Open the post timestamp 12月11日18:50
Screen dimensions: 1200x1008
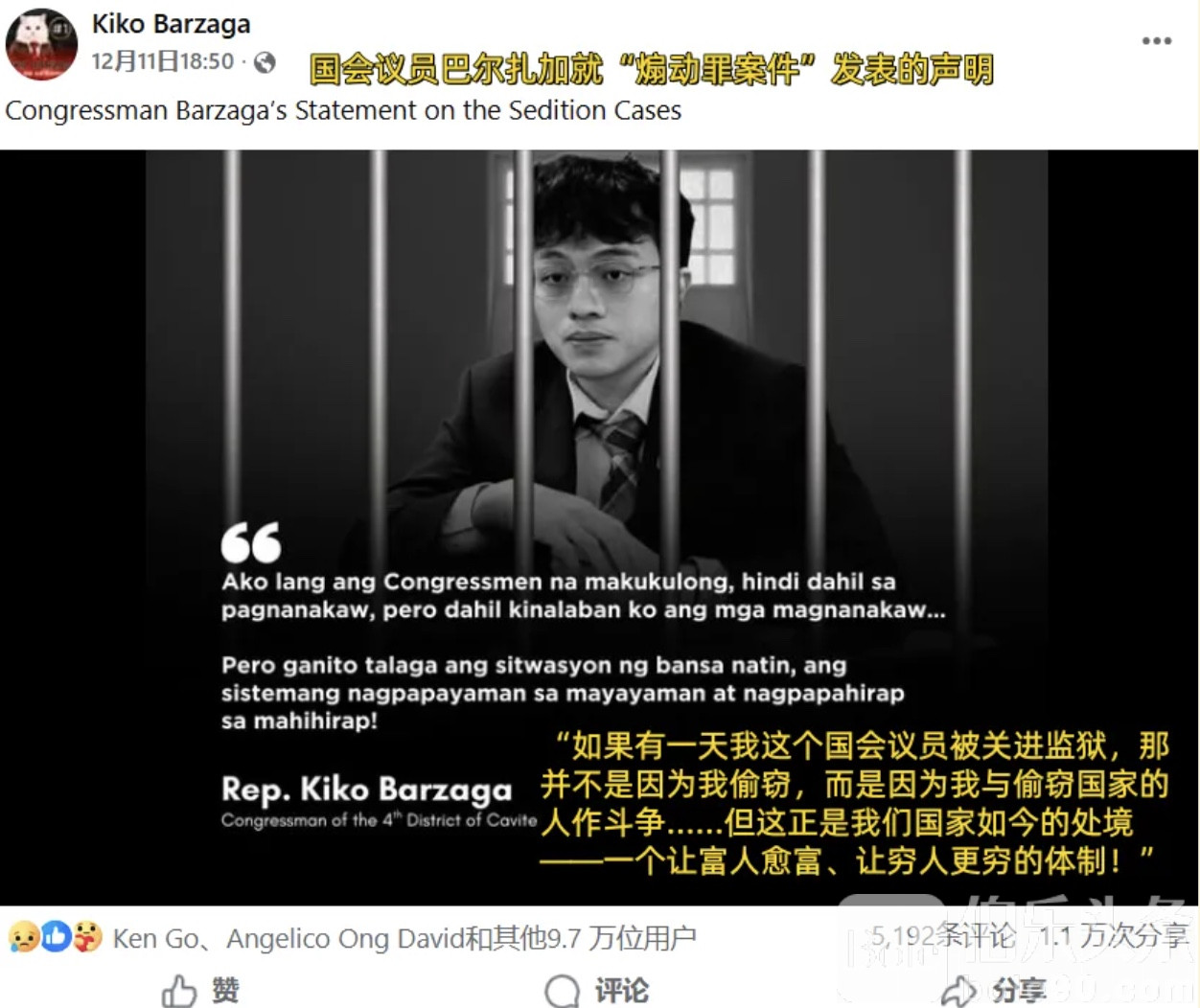pyautogui.click(x=163, y=61)
